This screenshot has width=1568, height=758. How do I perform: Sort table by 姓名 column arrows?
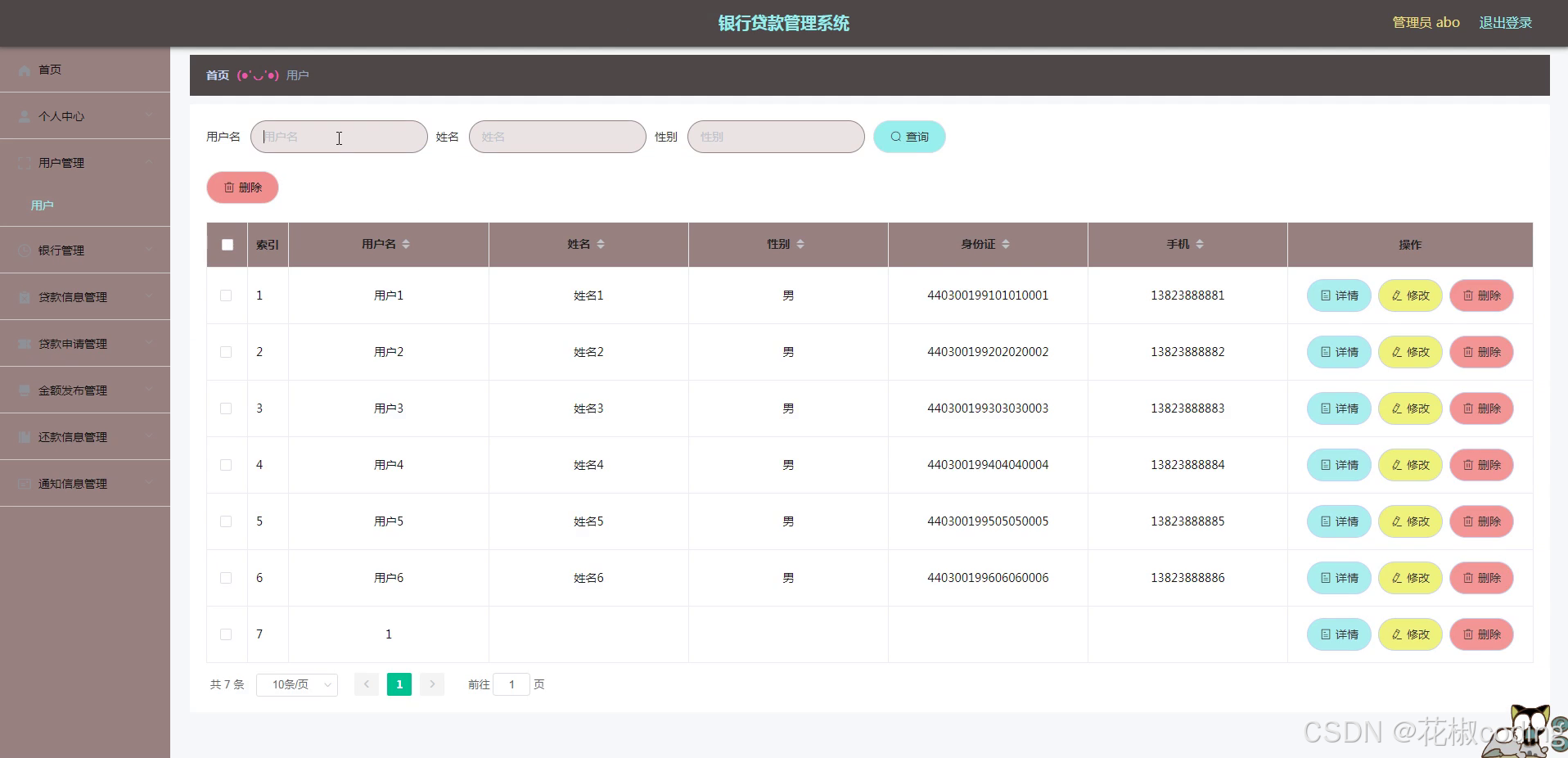pyautogui.click(x=601, y=244)
